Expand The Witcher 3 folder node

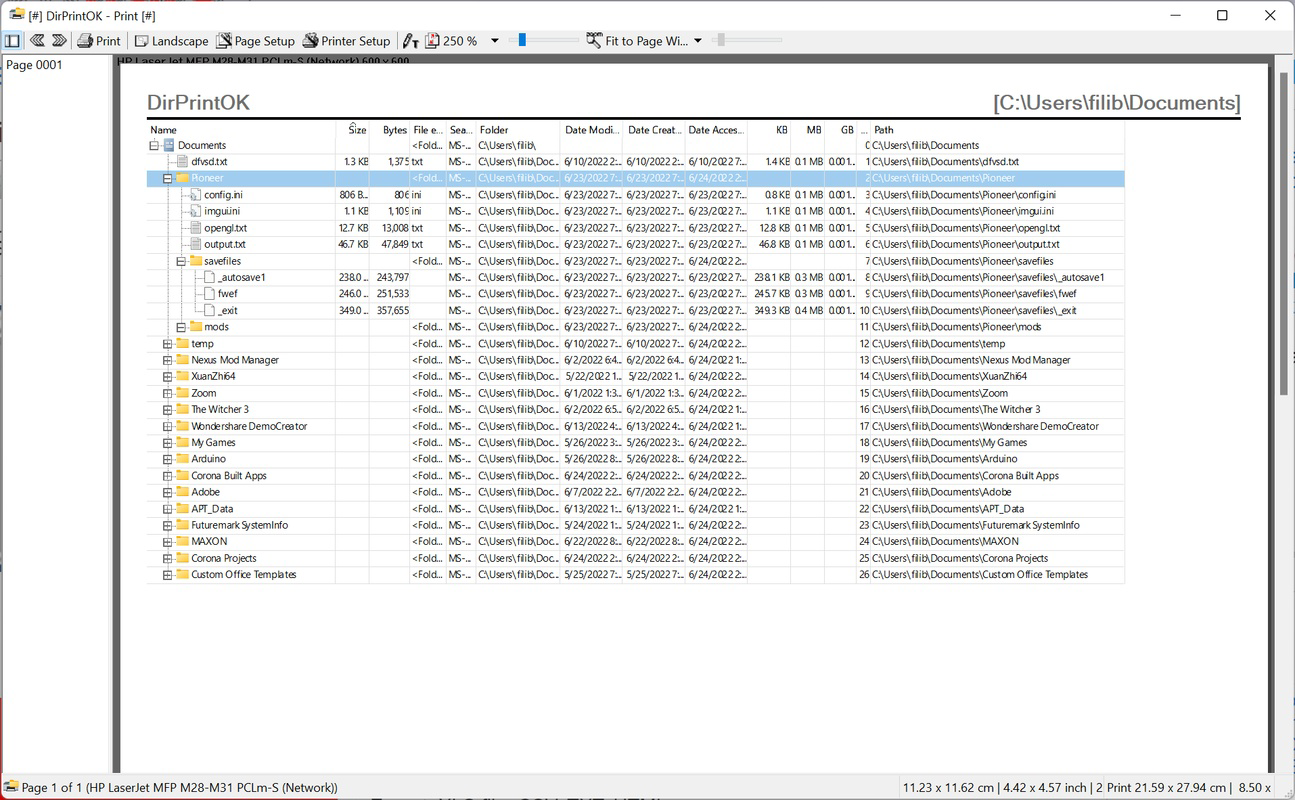166,409
